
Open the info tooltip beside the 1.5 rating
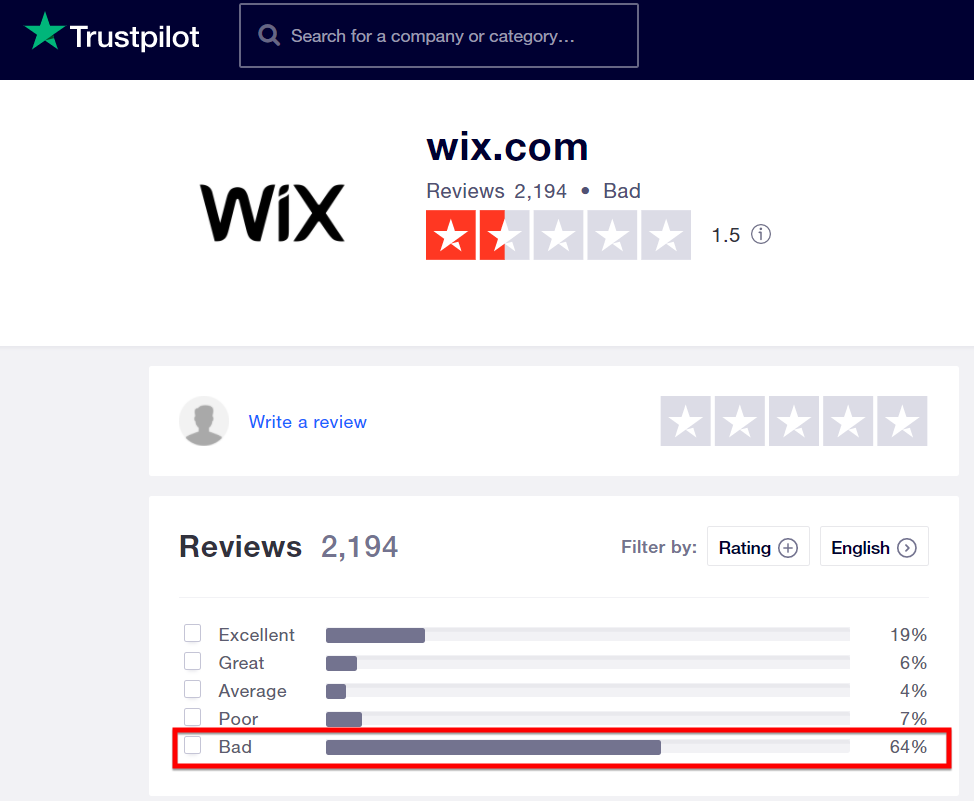tap(760, 234)
